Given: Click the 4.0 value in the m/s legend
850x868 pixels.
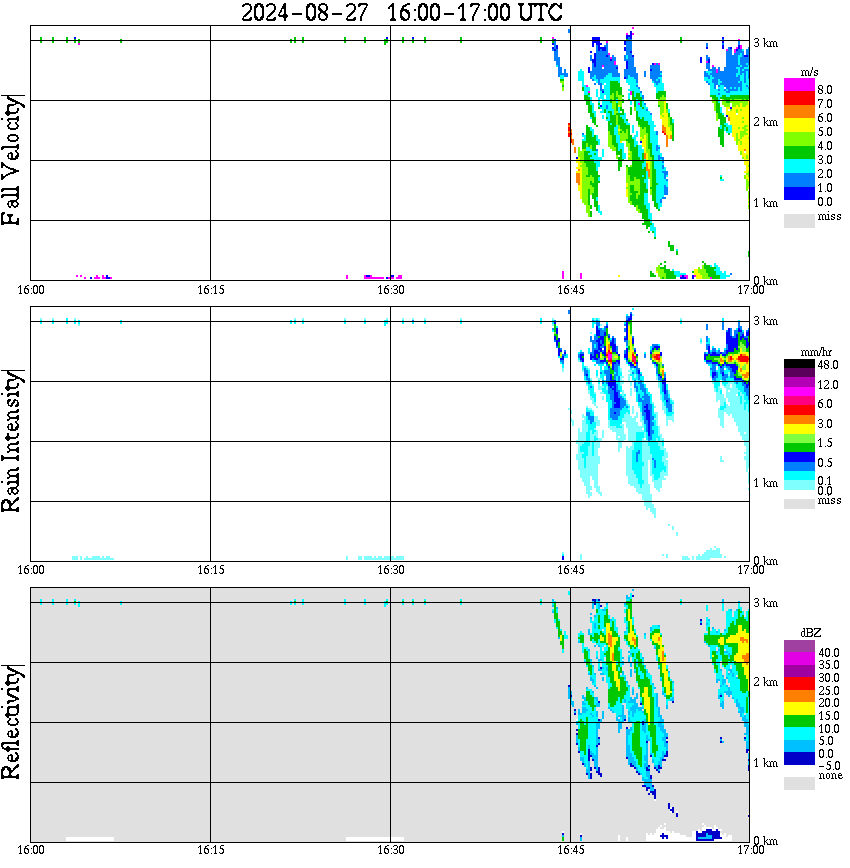Looking at the screenshot, I should coord(825,146).
